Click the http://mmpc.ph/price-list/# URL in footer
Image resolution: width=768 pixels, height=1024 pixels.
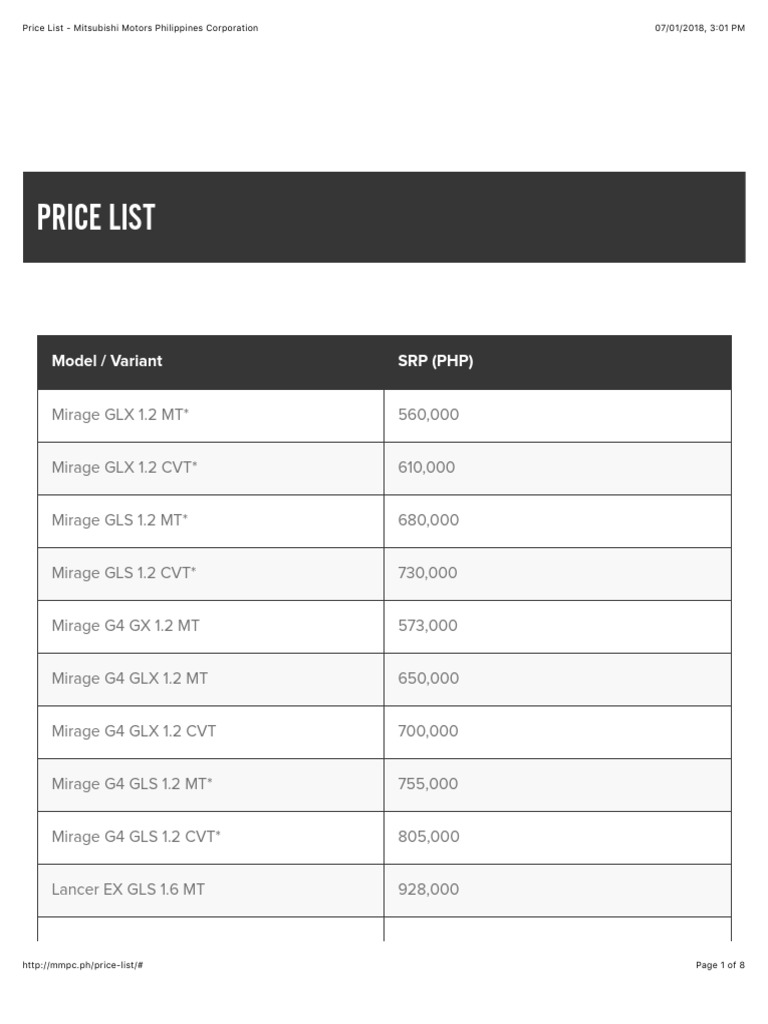[84, 965]
